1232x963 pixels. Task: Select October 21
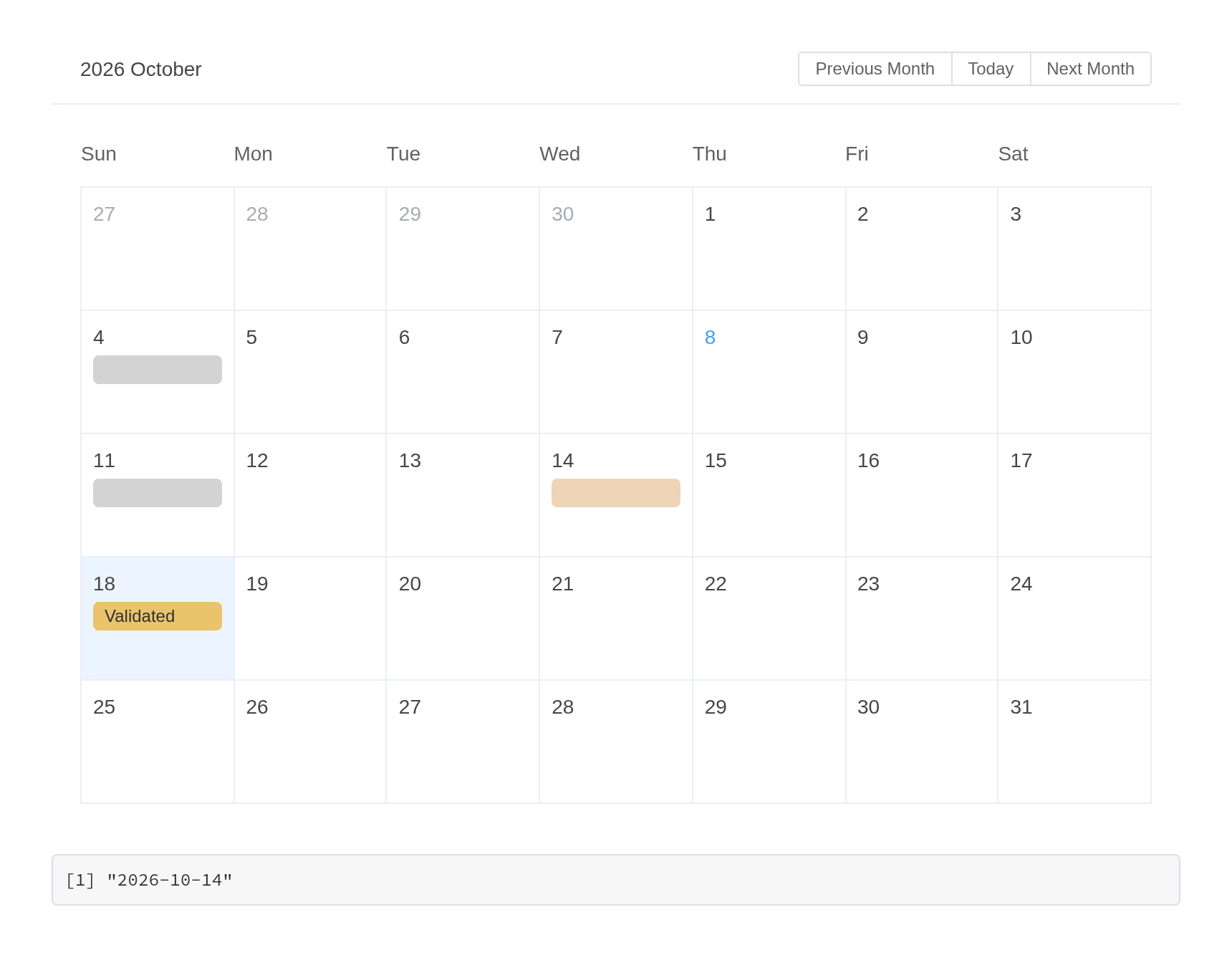[x=616, y=618]
